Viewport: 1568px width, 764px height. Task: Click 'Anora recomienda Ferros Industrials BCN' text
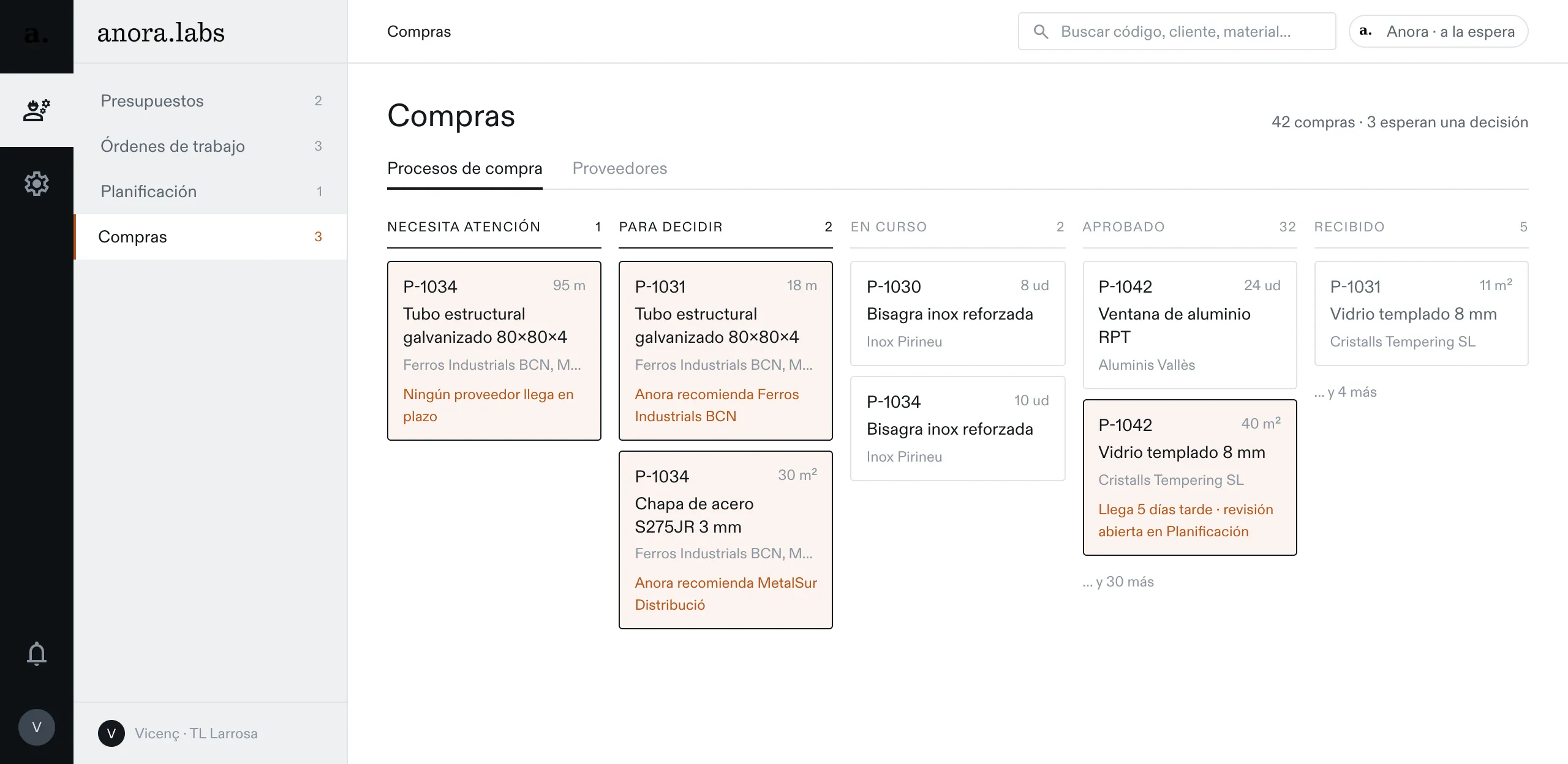coord(717,405)
